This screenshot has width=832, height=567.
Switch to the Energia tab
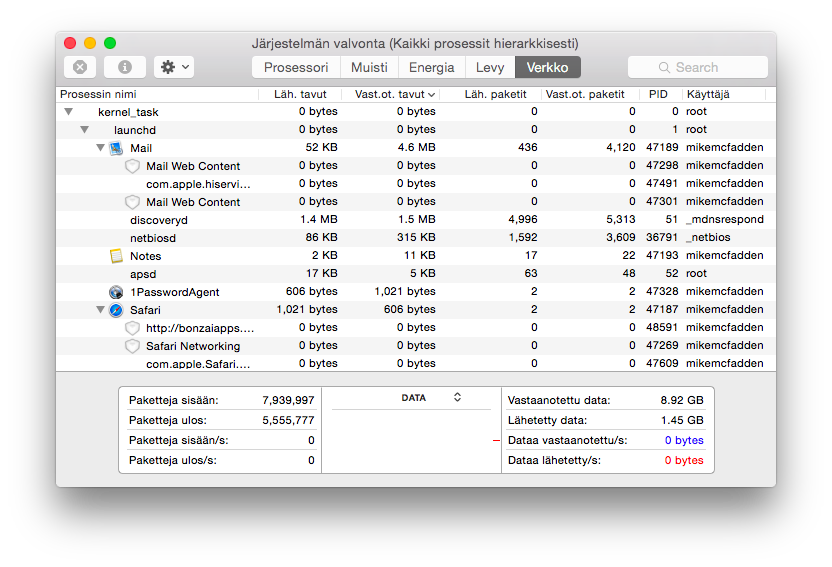coord(431,67)
